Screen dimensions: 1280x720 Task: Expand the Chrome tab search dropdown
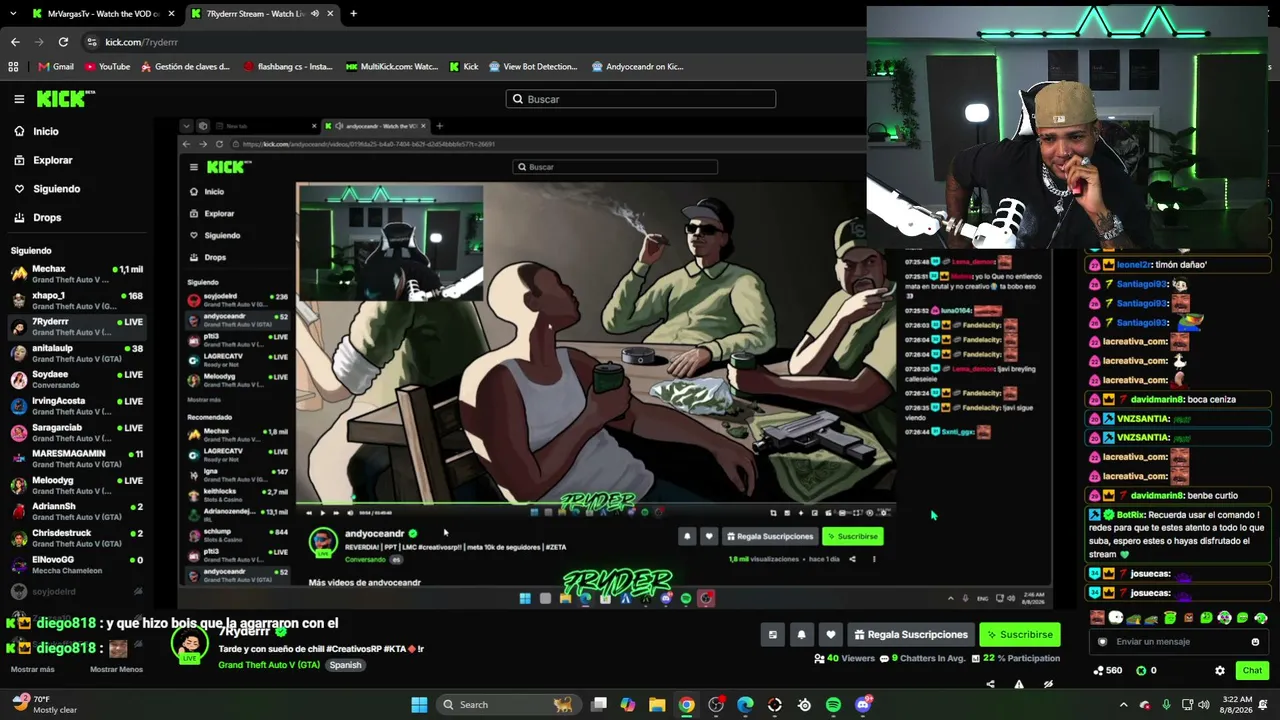tap(13, 14)
